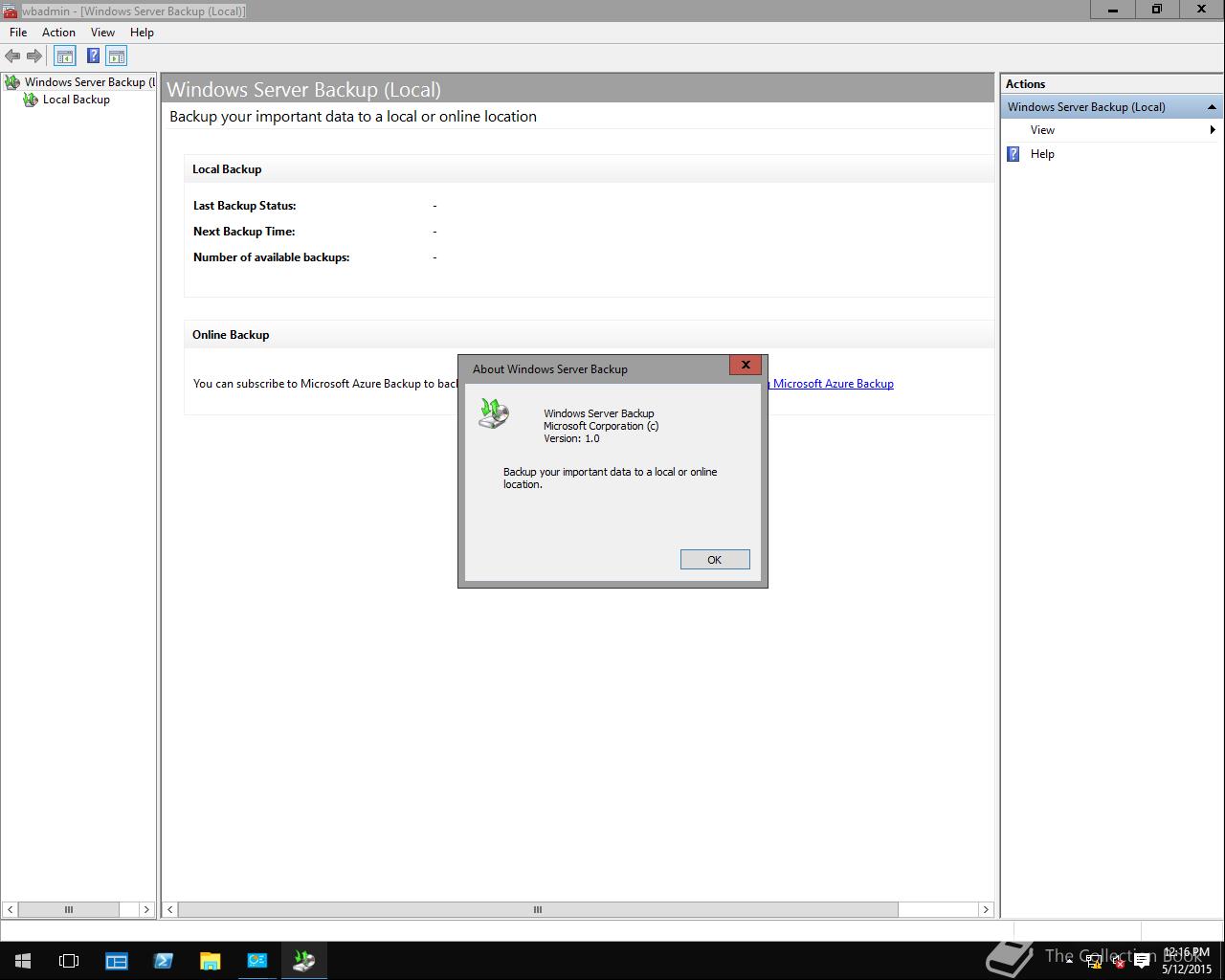
Task: Open the Microsoft Azure Backup link
Action: [x=833, y=384]
